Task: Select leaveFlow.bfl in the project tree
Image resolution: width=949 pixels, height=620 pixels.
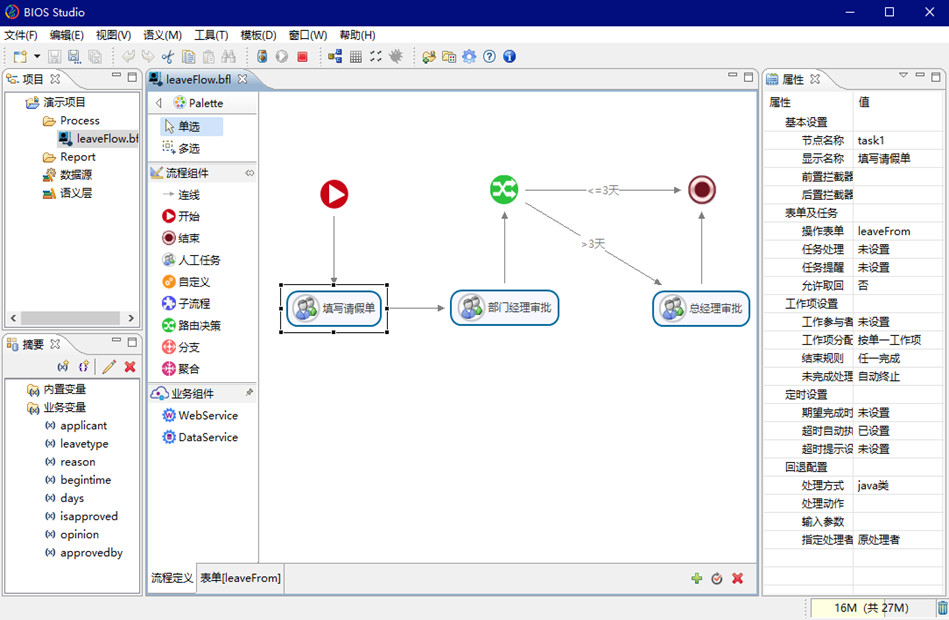Action: (x=101, y=138)
